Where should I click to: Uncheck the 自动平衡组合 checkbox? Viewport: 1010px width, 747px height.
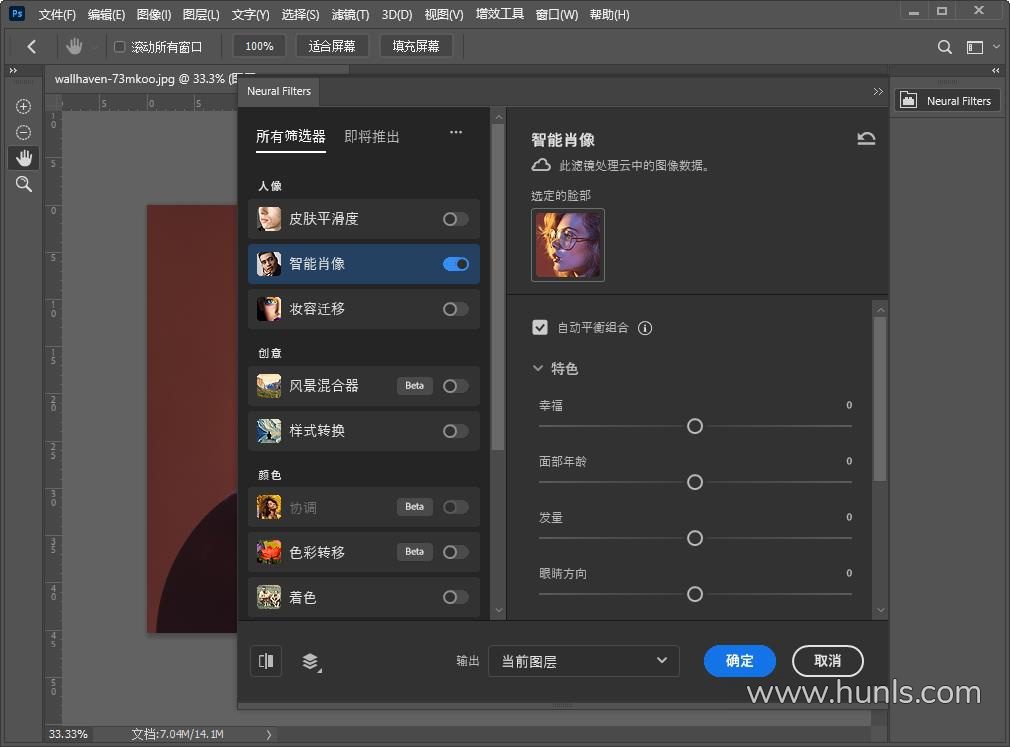tap(540, 328)
